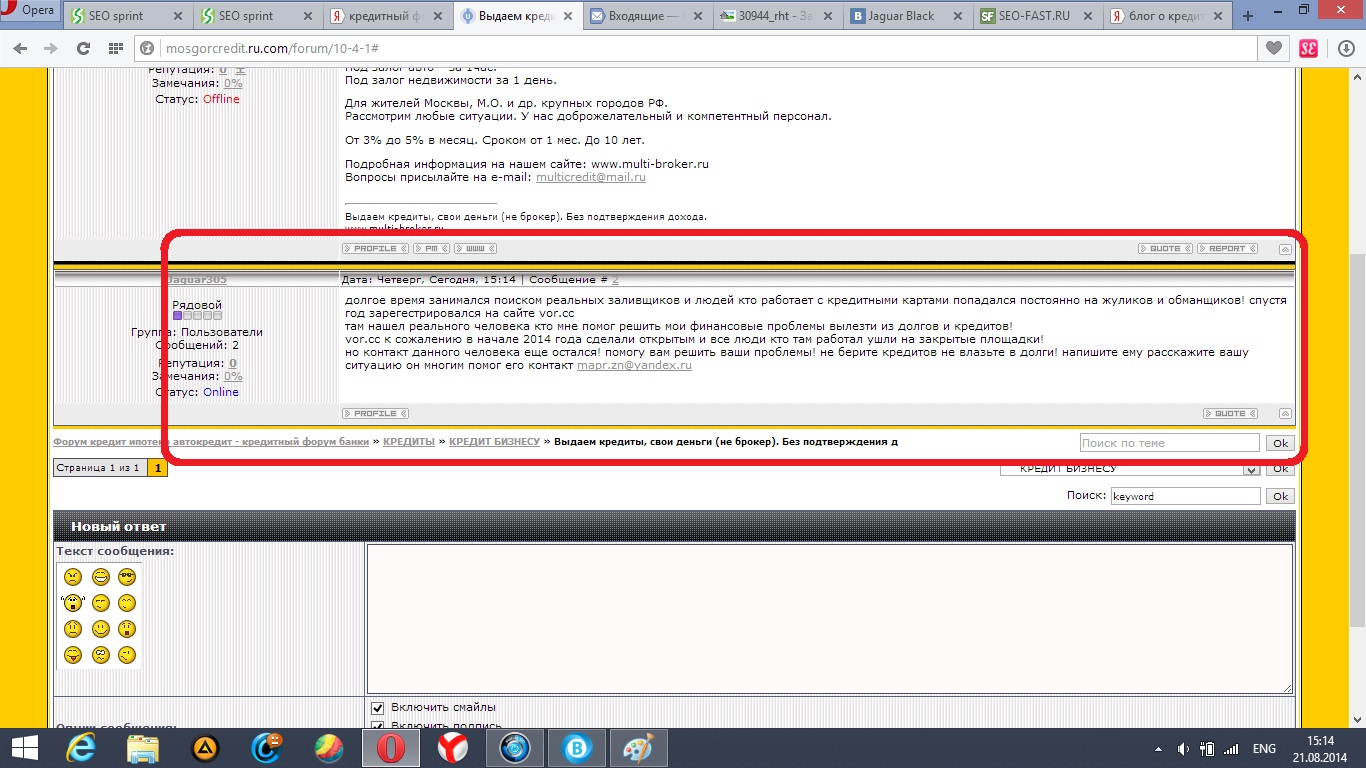Quote Jaguar305's post
Screen dimensions: 1366x768
(1230, 413)
